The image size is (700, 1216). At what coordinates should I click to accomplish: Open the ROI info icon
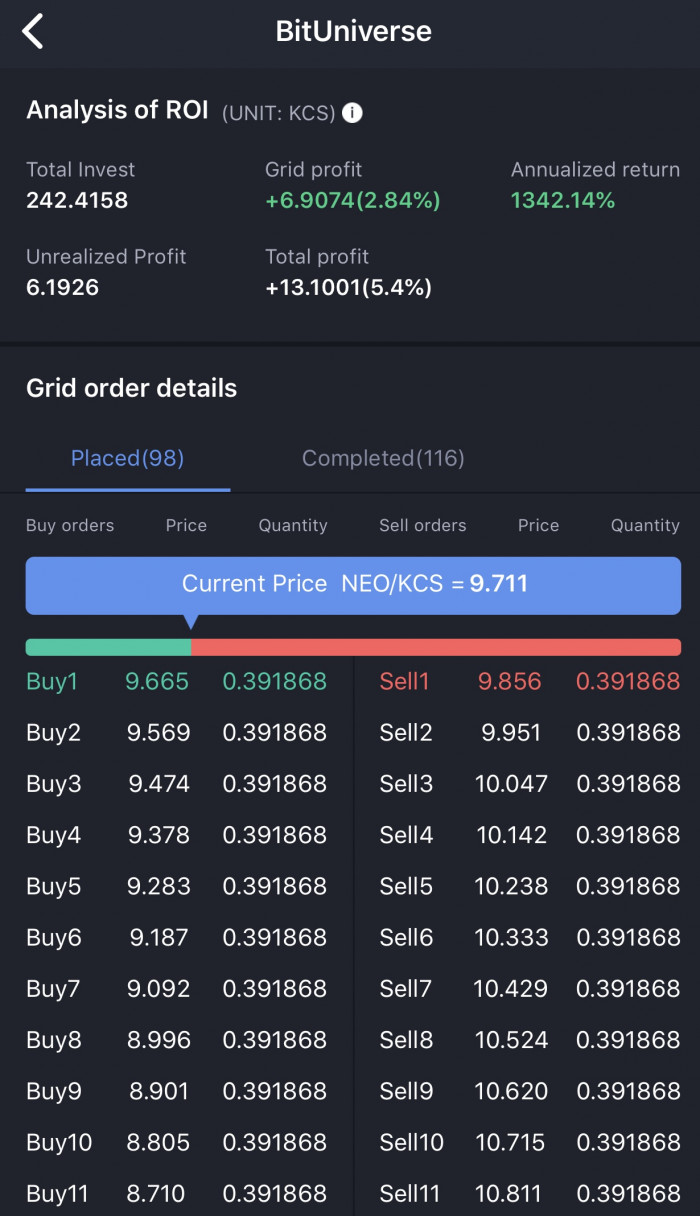(x=352, y=113)
